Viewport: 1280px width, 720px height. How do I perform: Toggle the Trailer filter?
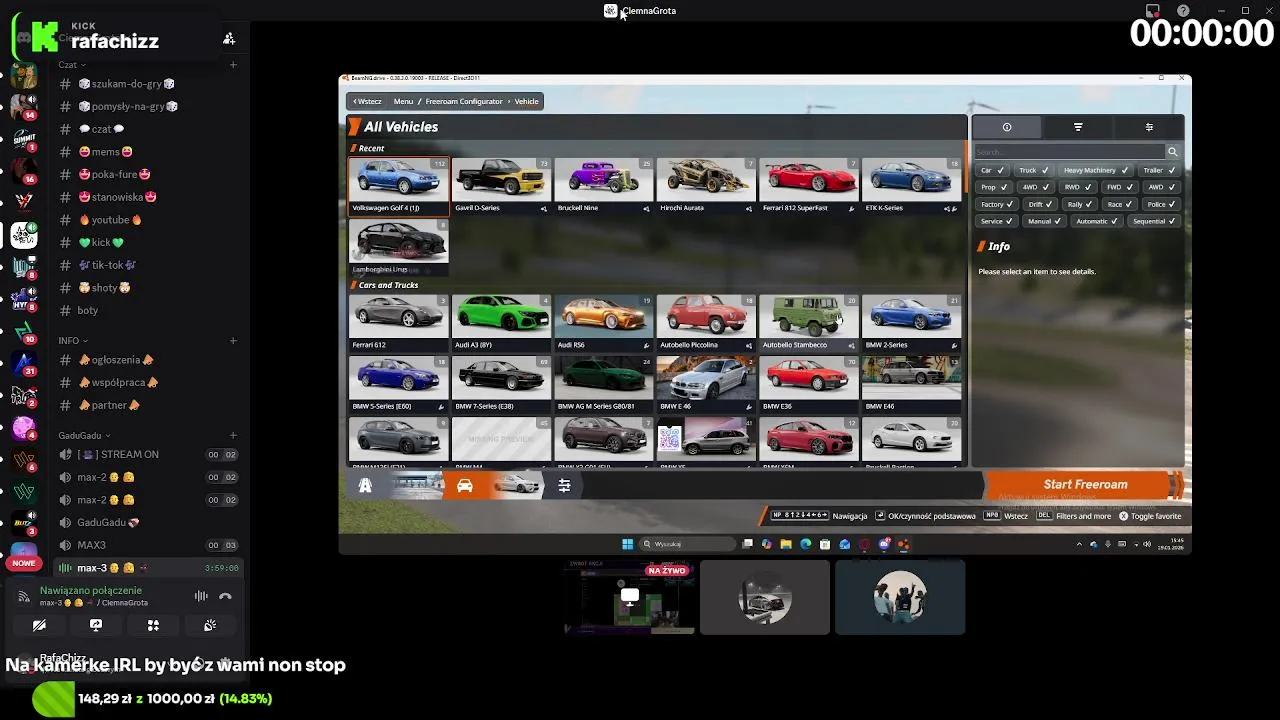[x=1159, y=170]
